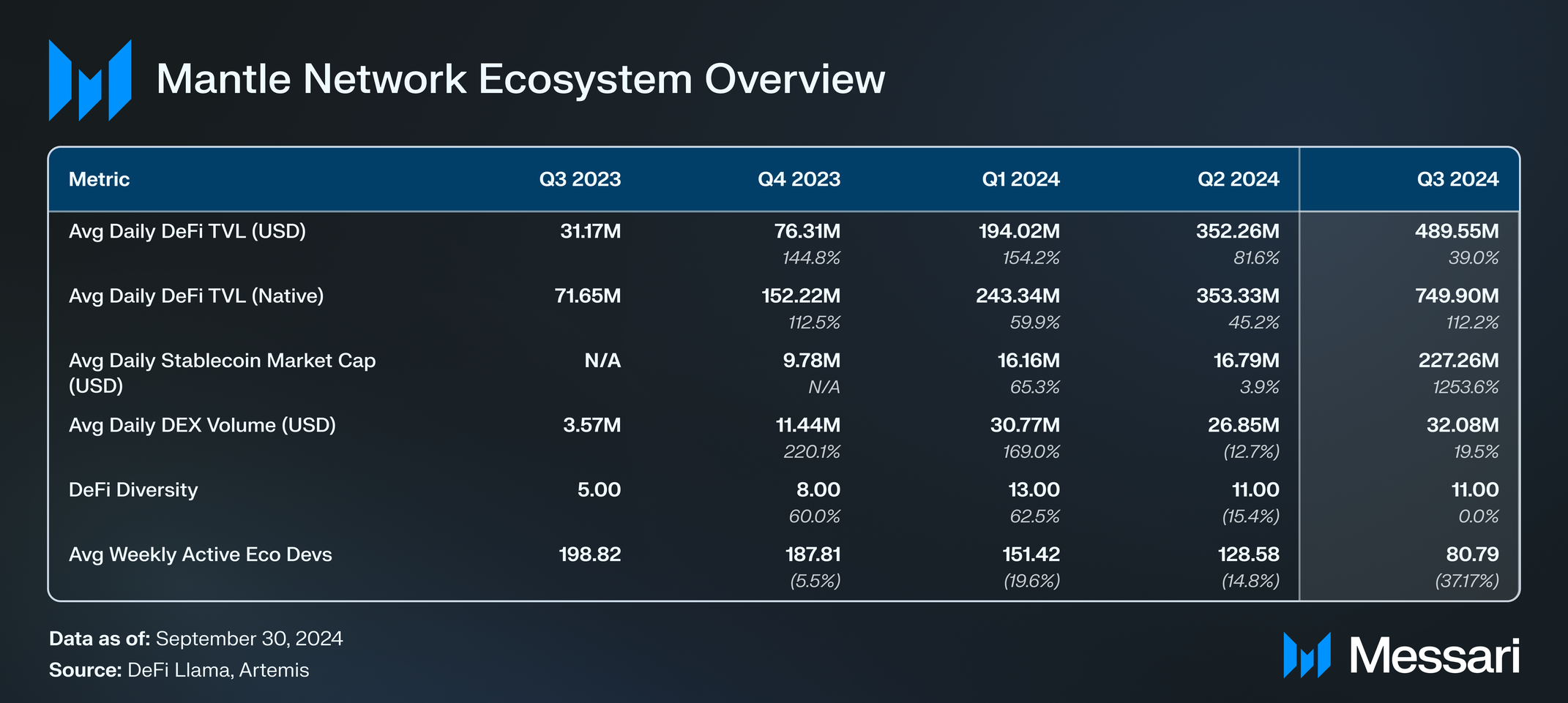This screenshot has width=1568, height=703.
Task: Click the 19.5% change figure
Action: [1476, 451]
